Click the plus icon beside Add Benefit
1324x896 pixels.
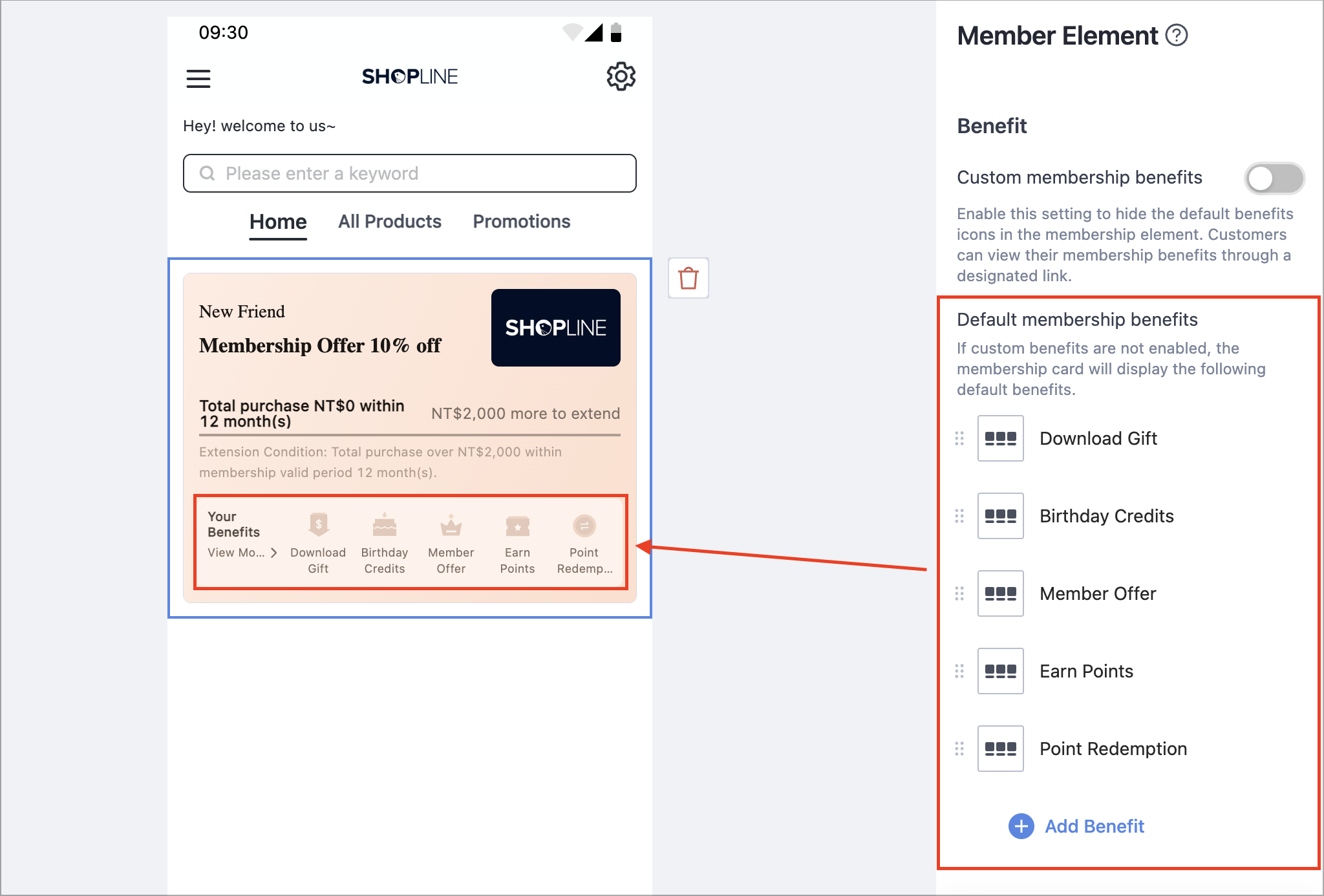coord(1021,826)
